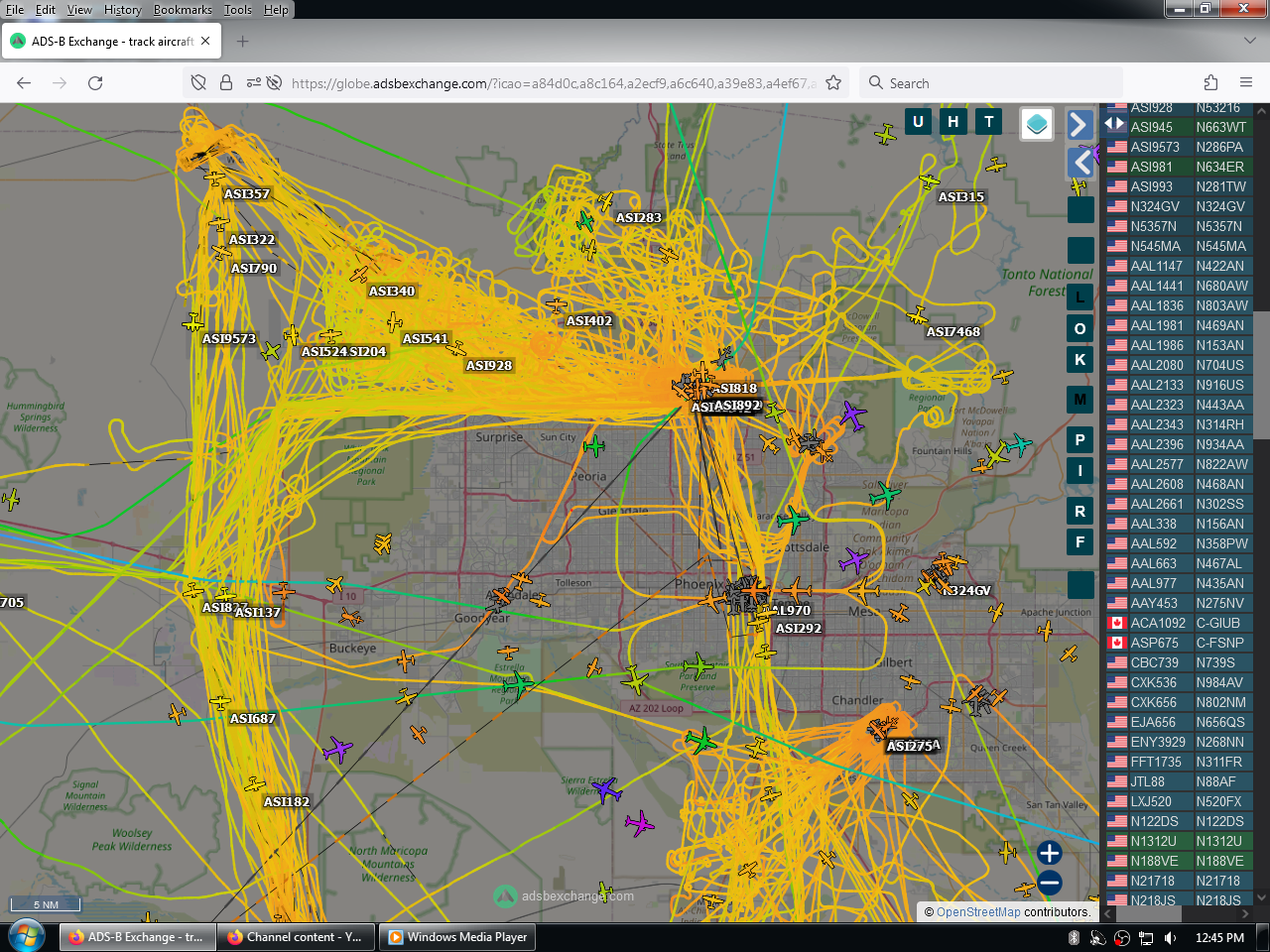1270x952 pixels.
Task: Click the Firefox reload page icon
Action: pos(95,83)
